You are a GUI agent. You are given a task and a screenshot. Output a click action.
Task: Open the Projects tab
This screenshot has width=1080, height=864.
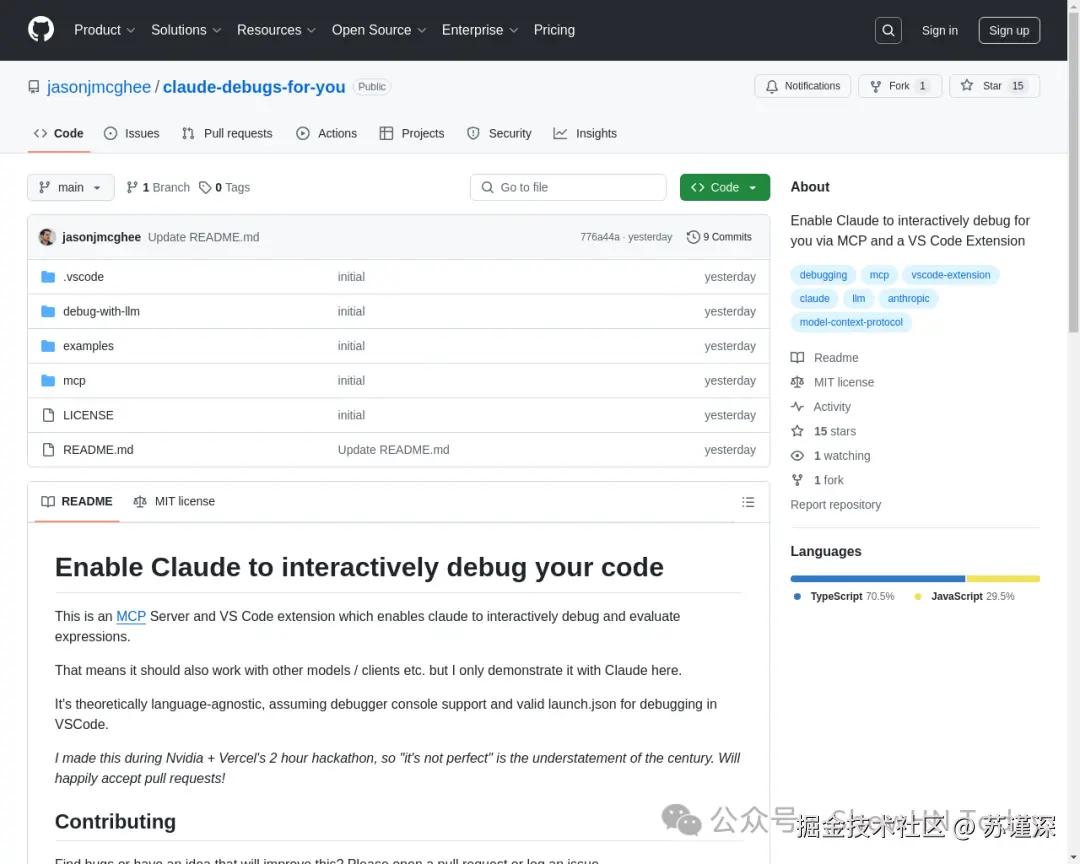tap(412, 134)
